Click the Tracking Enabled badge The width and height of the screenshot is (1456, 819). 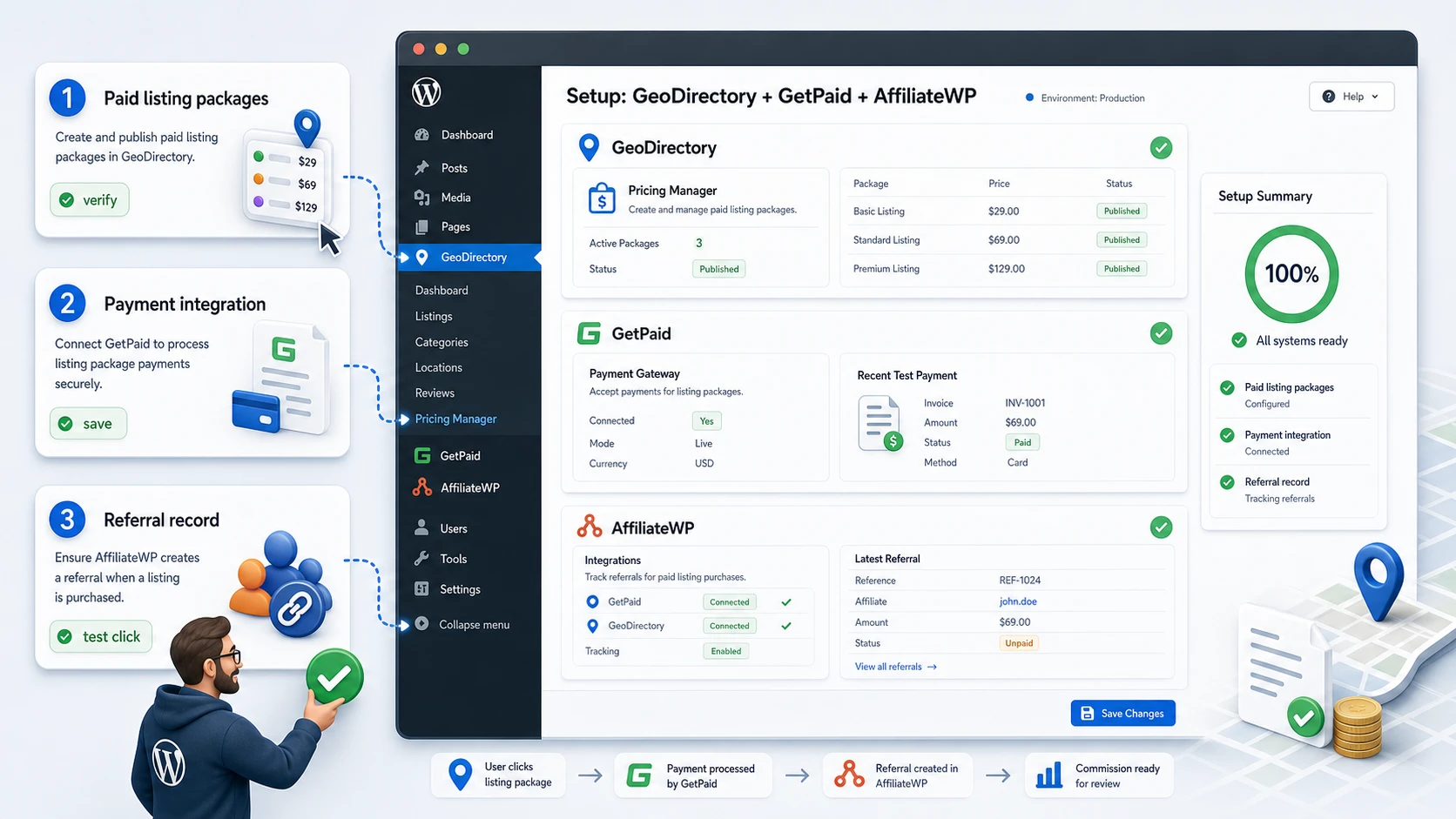pos(726,651)
